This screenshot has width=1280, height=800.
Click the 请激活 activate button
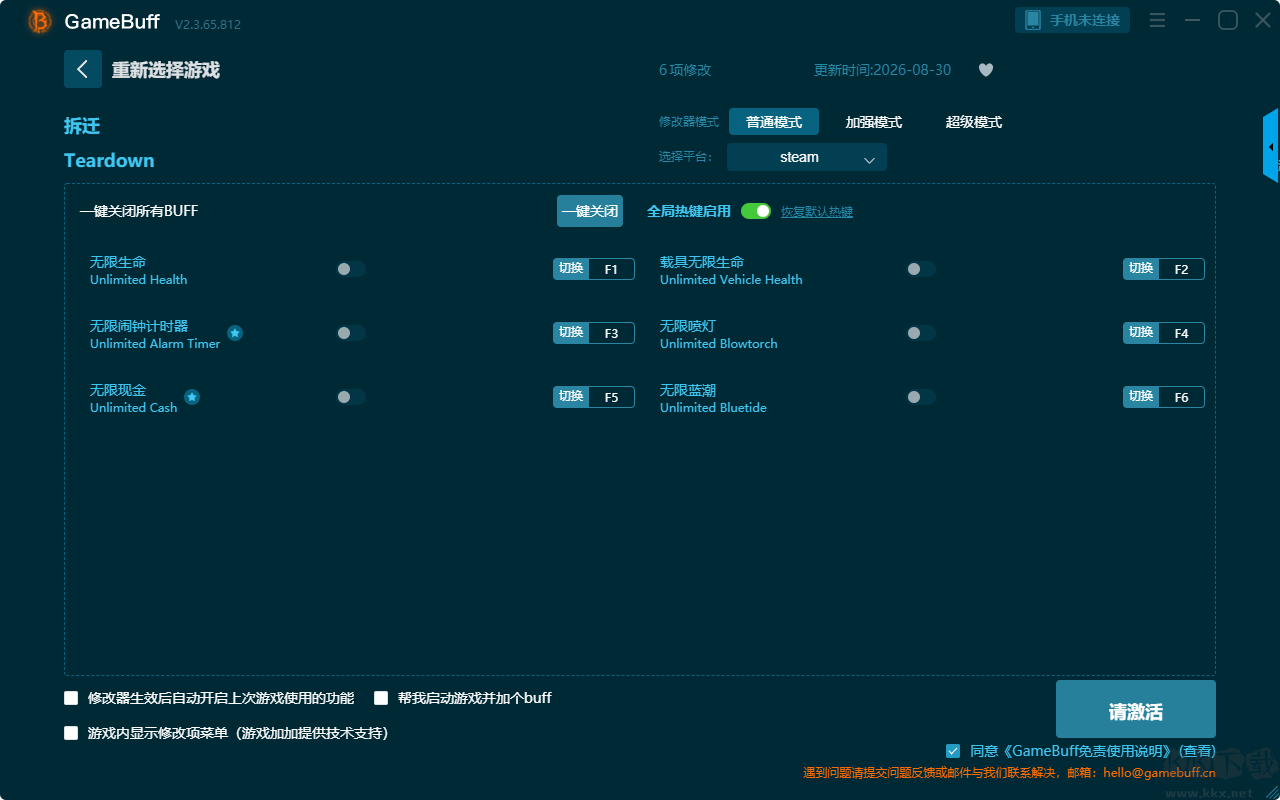pyautogui.click(x=1136, y=709)
